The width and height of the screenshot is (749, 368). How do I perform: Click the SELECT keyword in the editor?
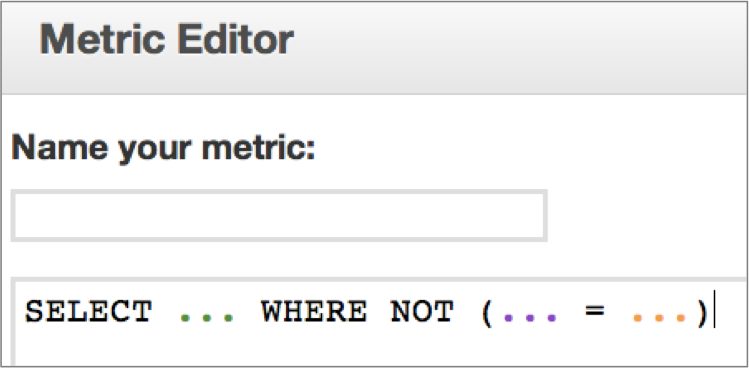tap(88, 312)
